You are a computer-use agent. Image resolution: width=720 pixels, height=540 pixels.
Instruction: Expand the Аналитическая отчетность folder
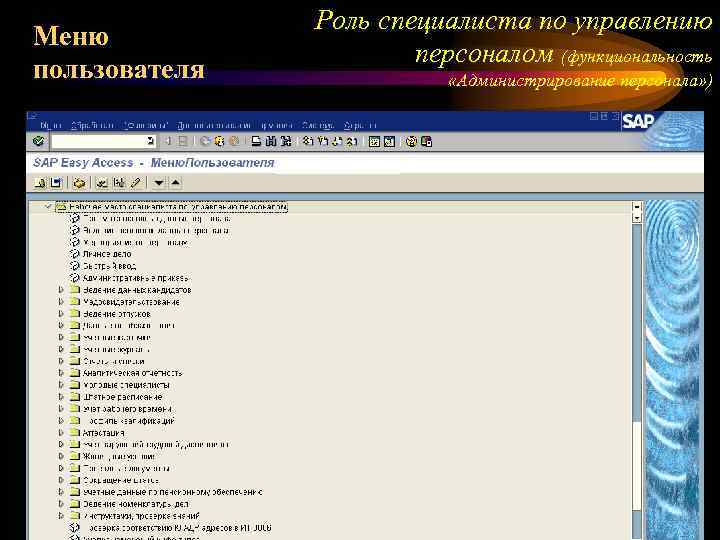pos(61,373)
